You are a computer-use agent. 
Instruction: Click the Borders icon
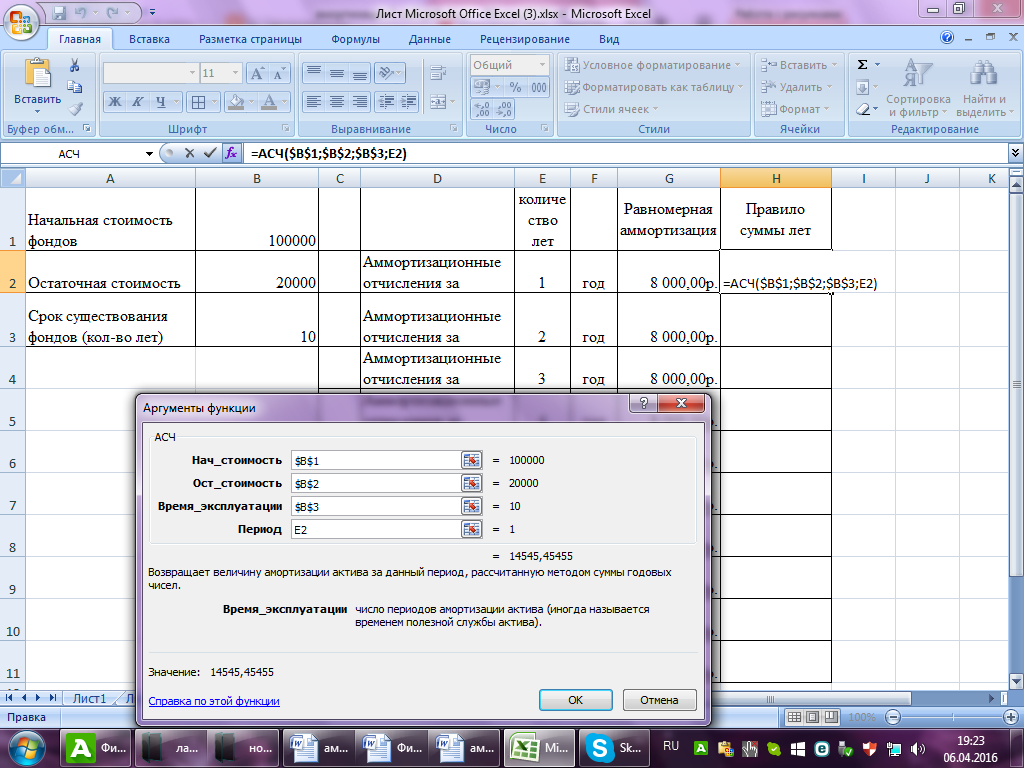click(x=199, y=102)
